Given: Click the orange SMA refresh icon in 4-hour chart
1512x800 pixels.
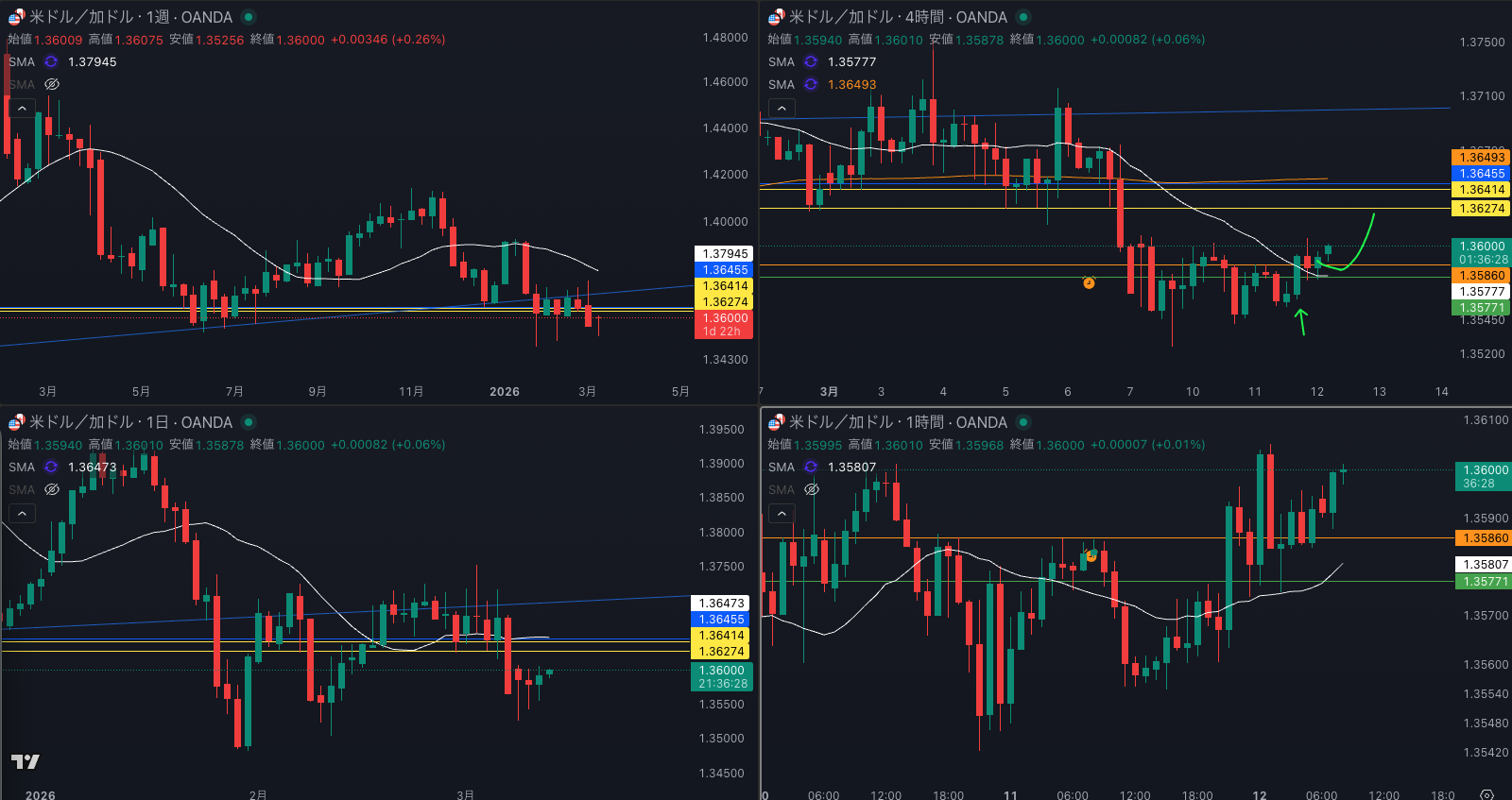Looking at the screenshot, I should click(811, 84).
